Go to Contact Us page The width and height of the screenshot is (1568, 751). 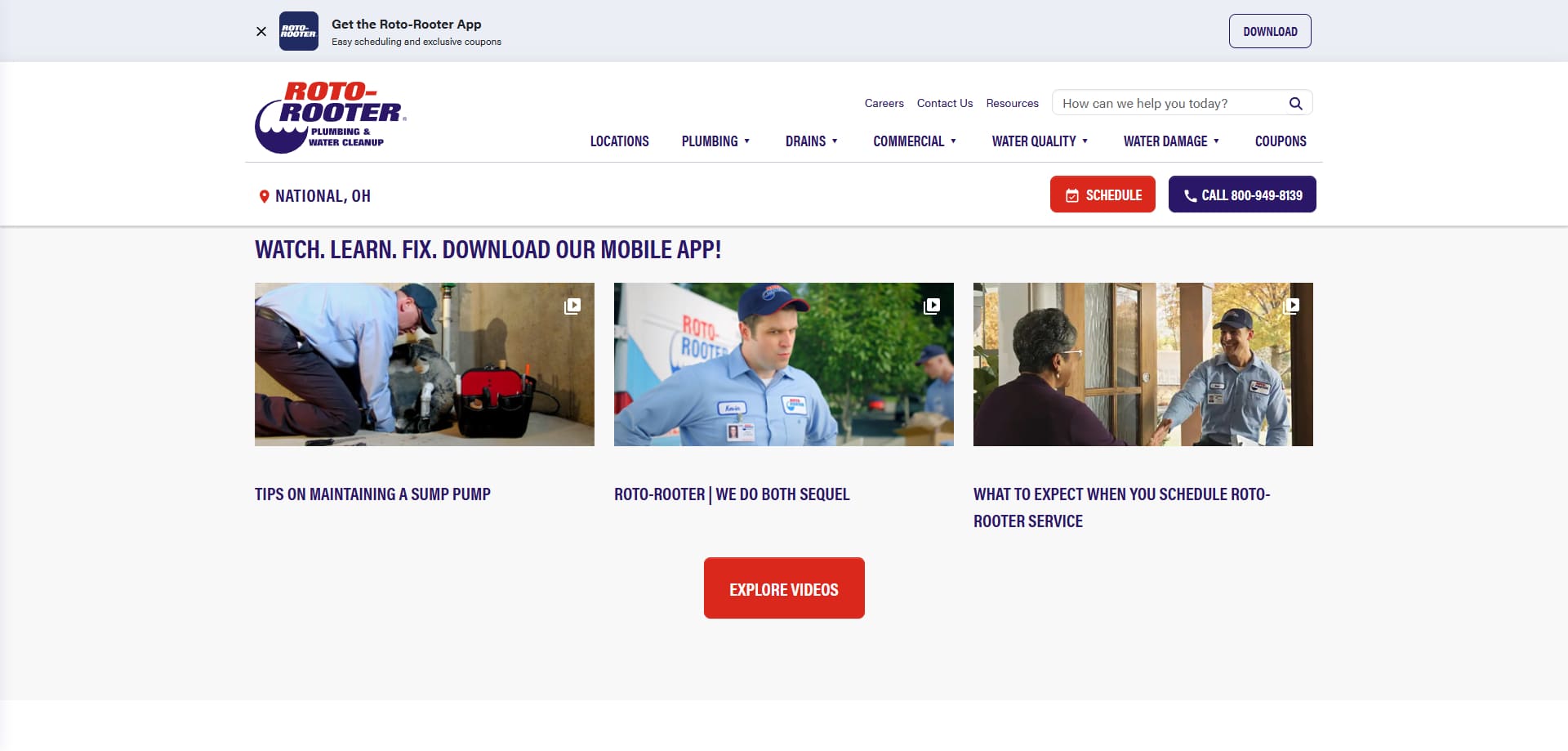coord(945,103)
